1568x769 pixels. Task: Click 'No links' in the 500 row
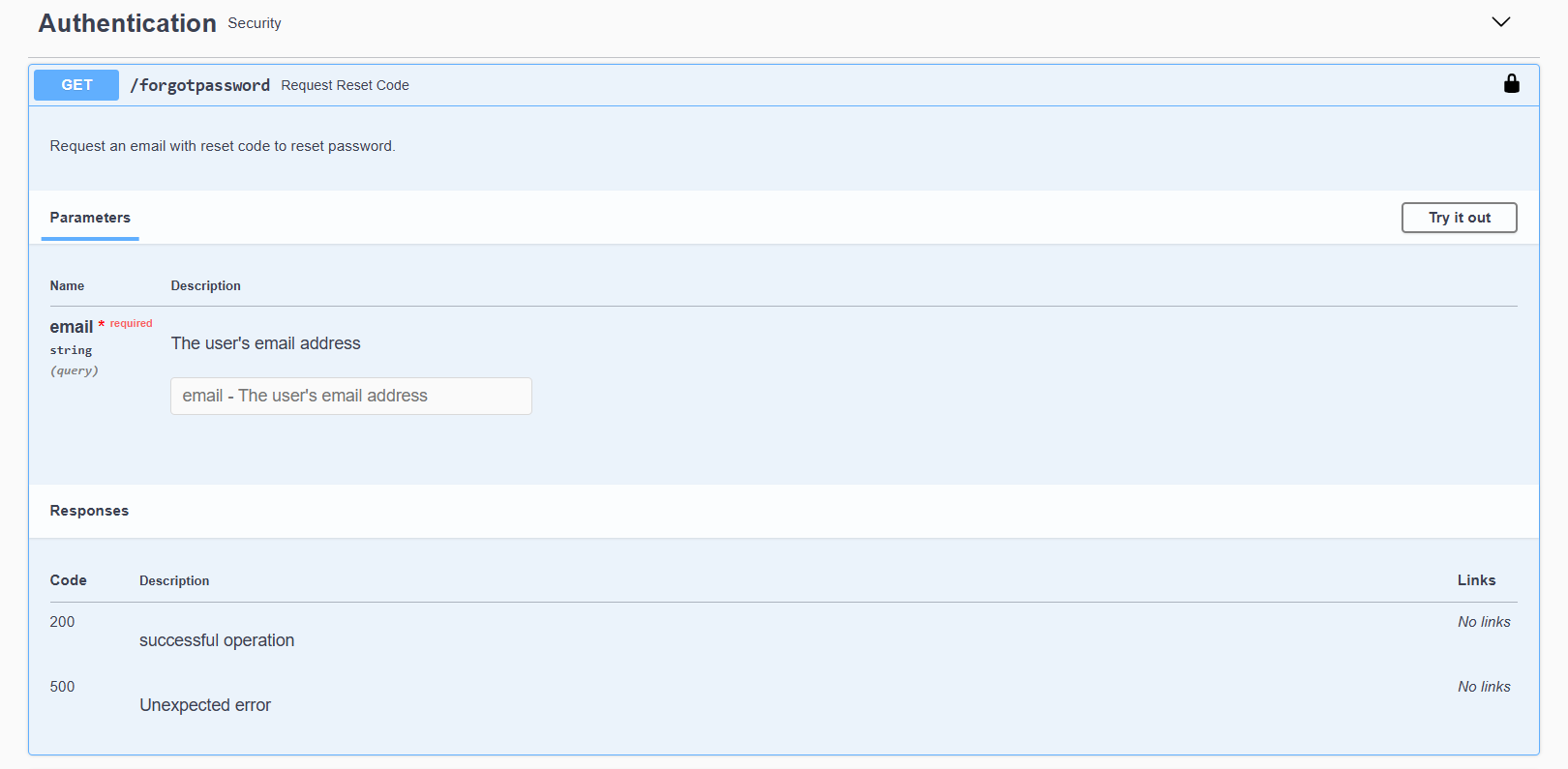[x=1484, y=687]
